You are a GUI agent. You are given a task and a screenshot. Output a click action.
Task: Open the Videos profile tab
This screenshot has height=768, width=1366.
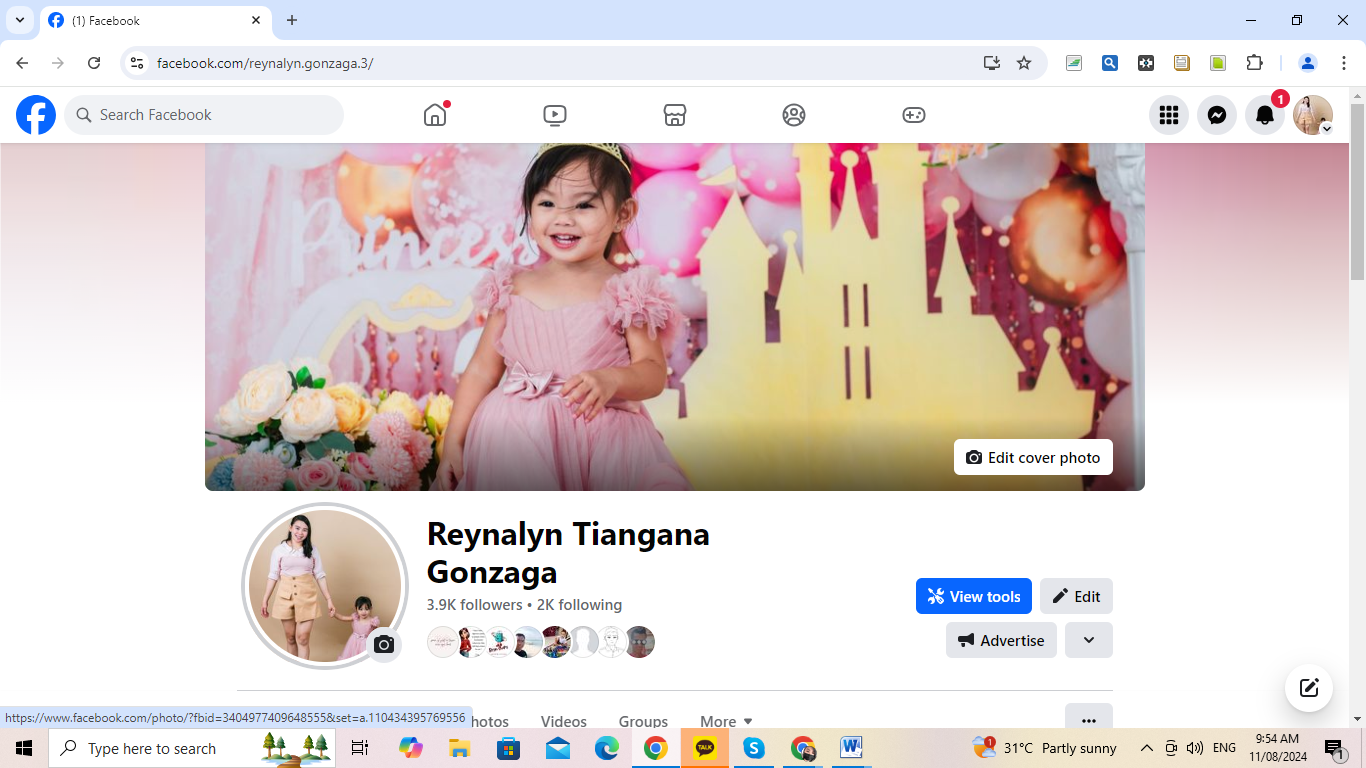564,721
